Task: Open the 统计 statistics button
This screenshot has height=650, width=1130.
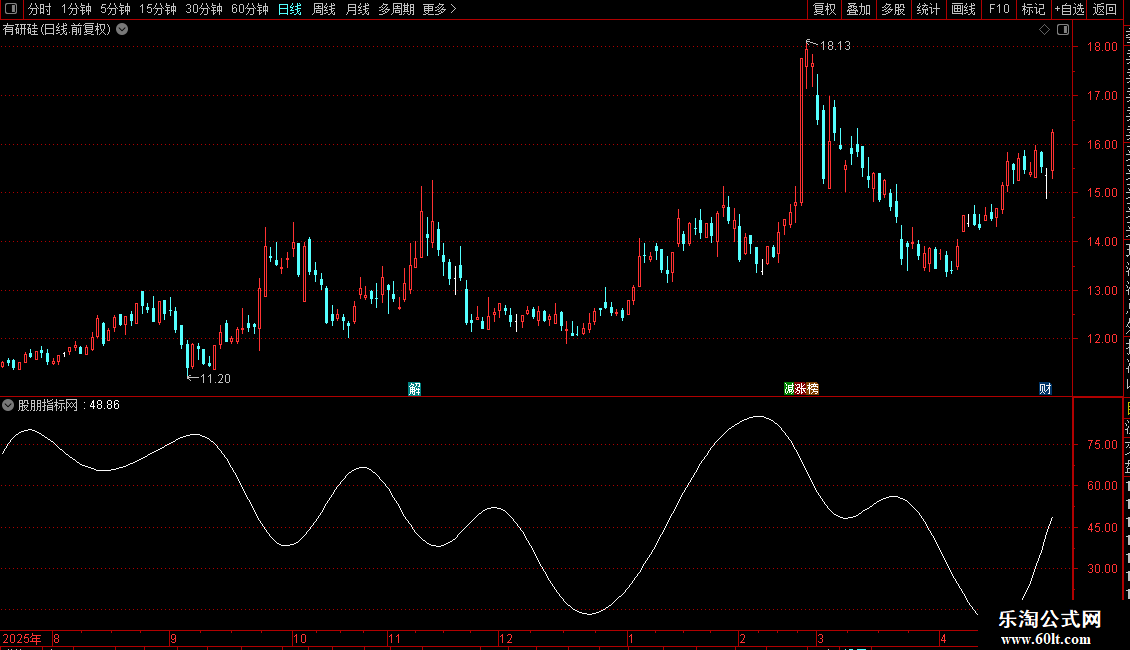Action: [927, 9]
